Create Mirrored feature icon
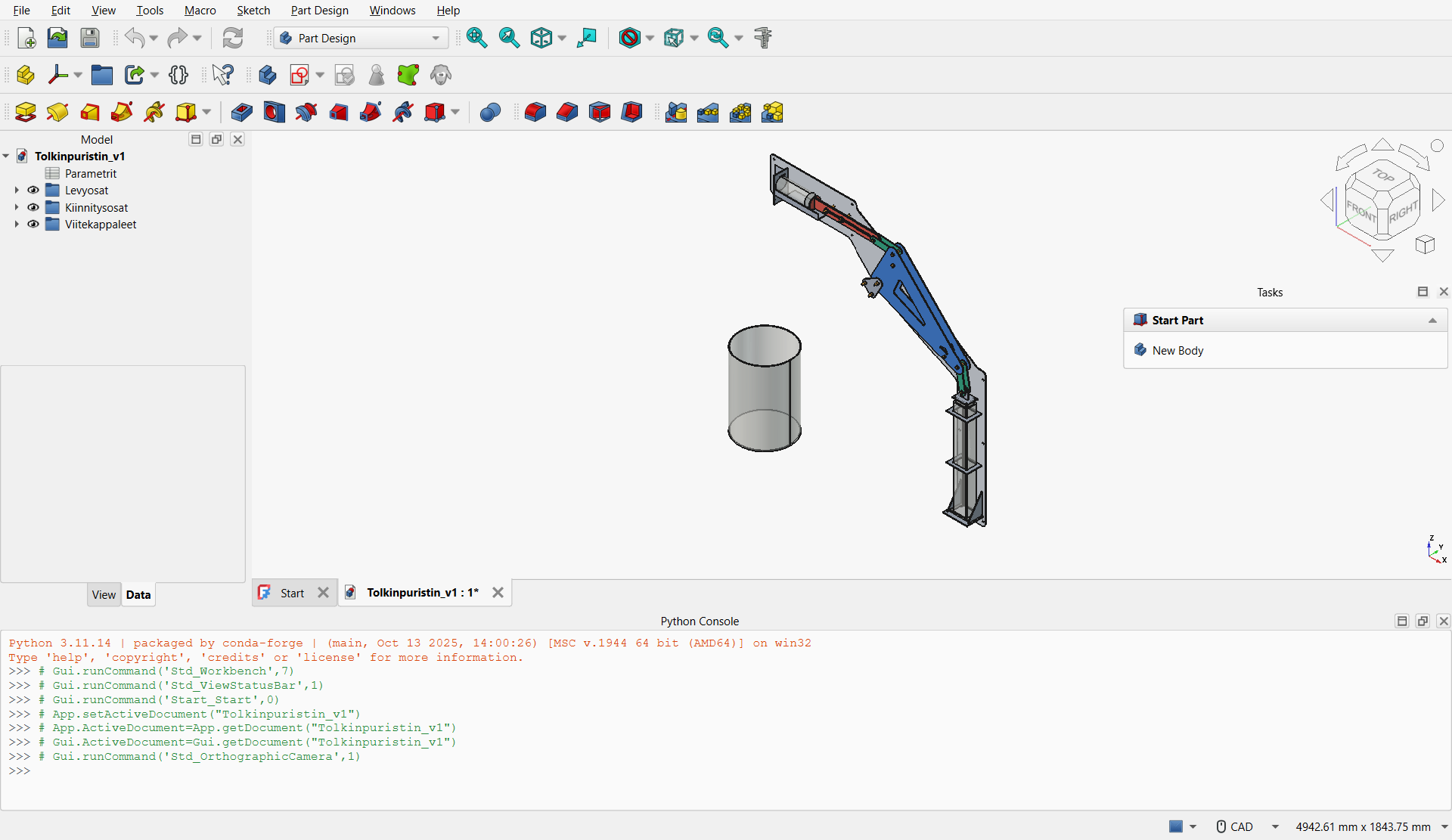 click(x=676, y=113)
